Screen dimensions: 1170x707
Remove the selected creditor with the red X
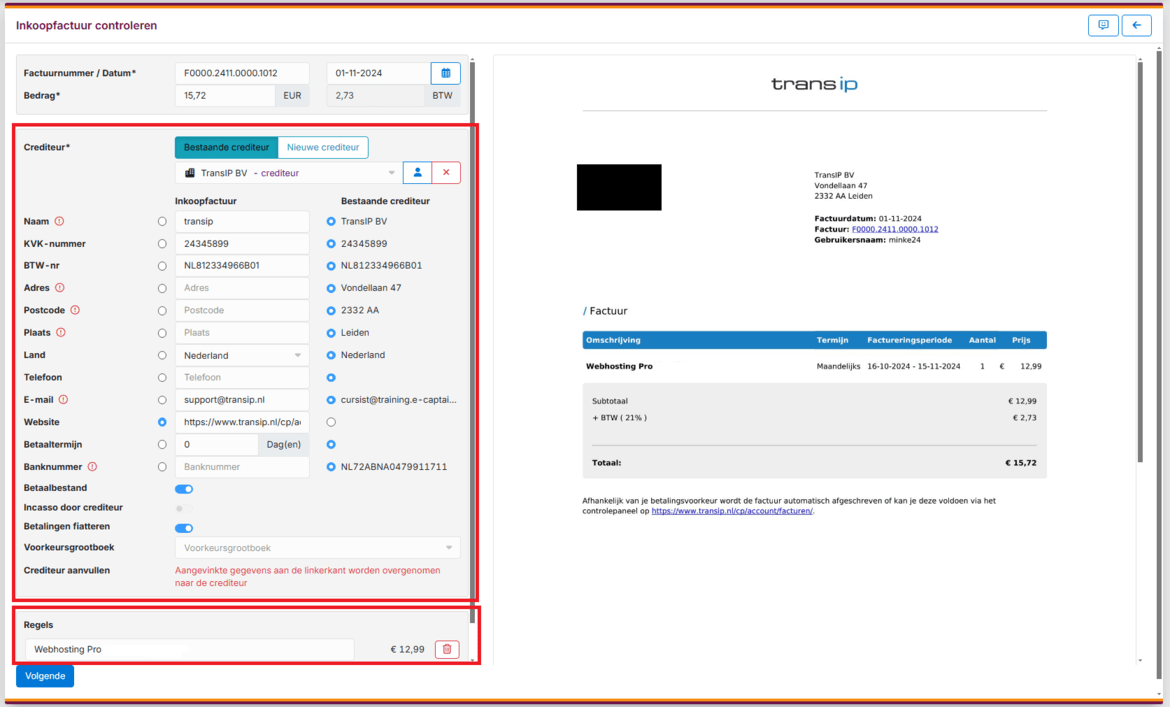[446, 173]
